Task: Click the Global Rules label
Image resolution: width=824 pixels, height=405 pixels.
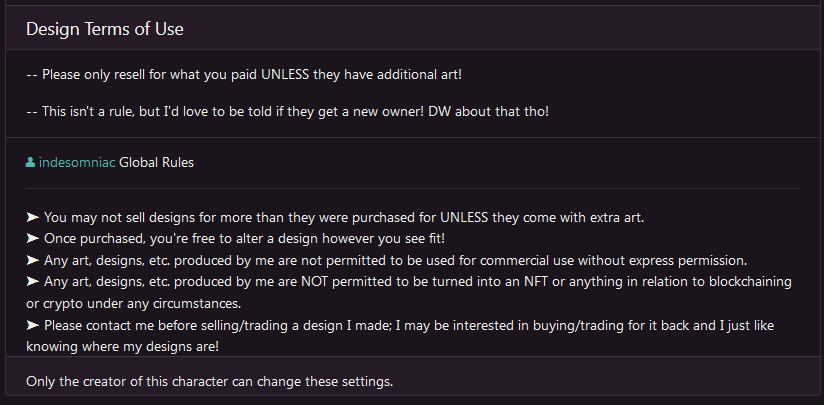Action: [156, 162]
